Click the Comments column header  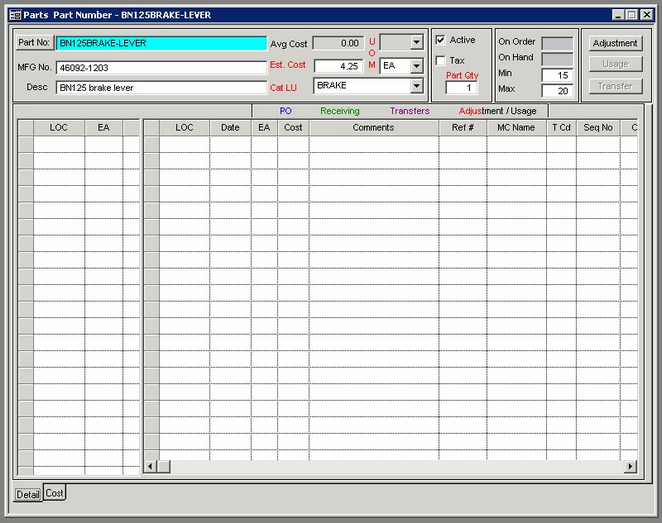(373, 128)
